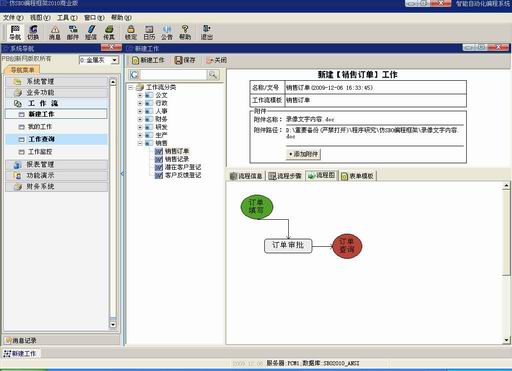Viewport: 512px width, 371px height.
Task: Click the search input field above the tree
Action: pyautogui.click(x=173, y=75)
